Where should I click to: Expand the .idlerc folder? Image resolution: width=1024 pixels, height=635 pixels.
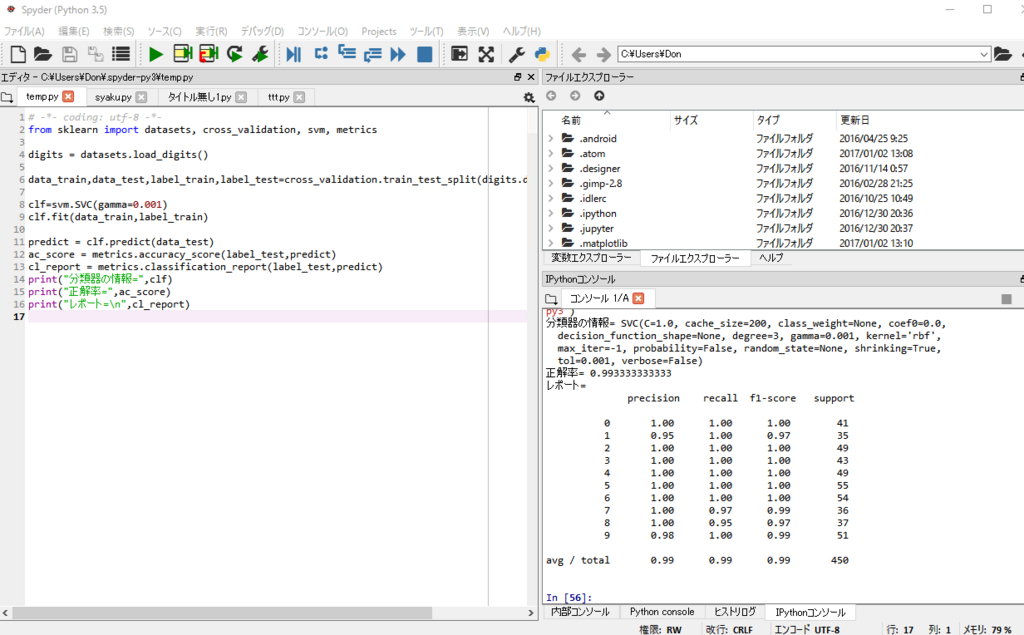(x=551, y=199)
